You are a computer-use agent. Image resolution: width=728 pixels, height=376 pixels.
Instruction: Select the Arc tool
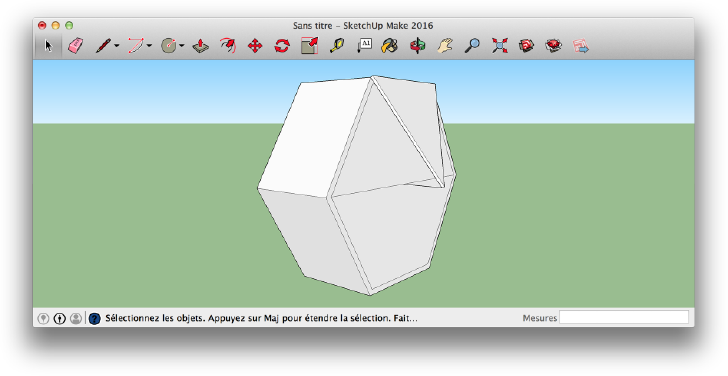click(x=136, y=45)
